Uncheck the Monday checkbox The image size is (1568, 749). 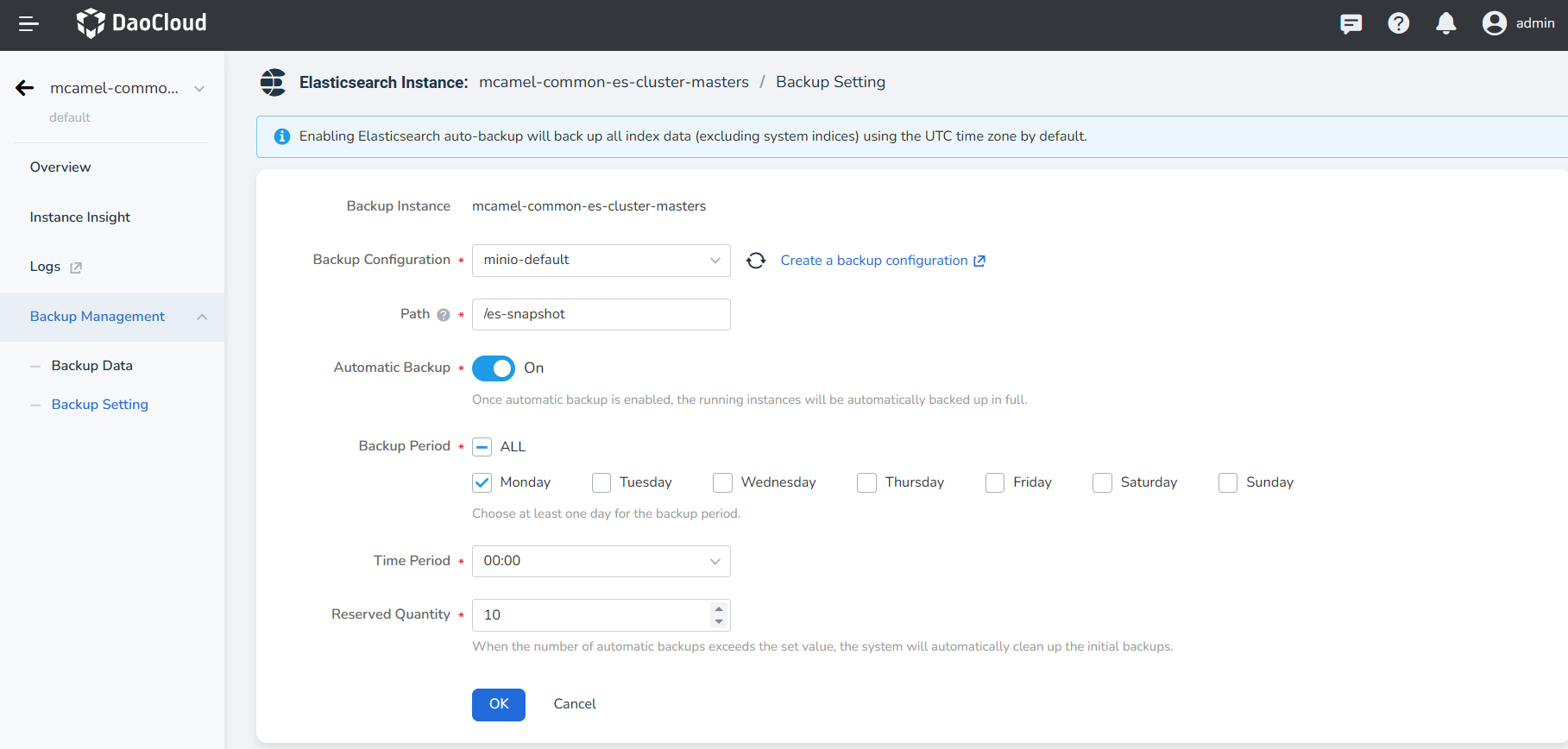482,483
